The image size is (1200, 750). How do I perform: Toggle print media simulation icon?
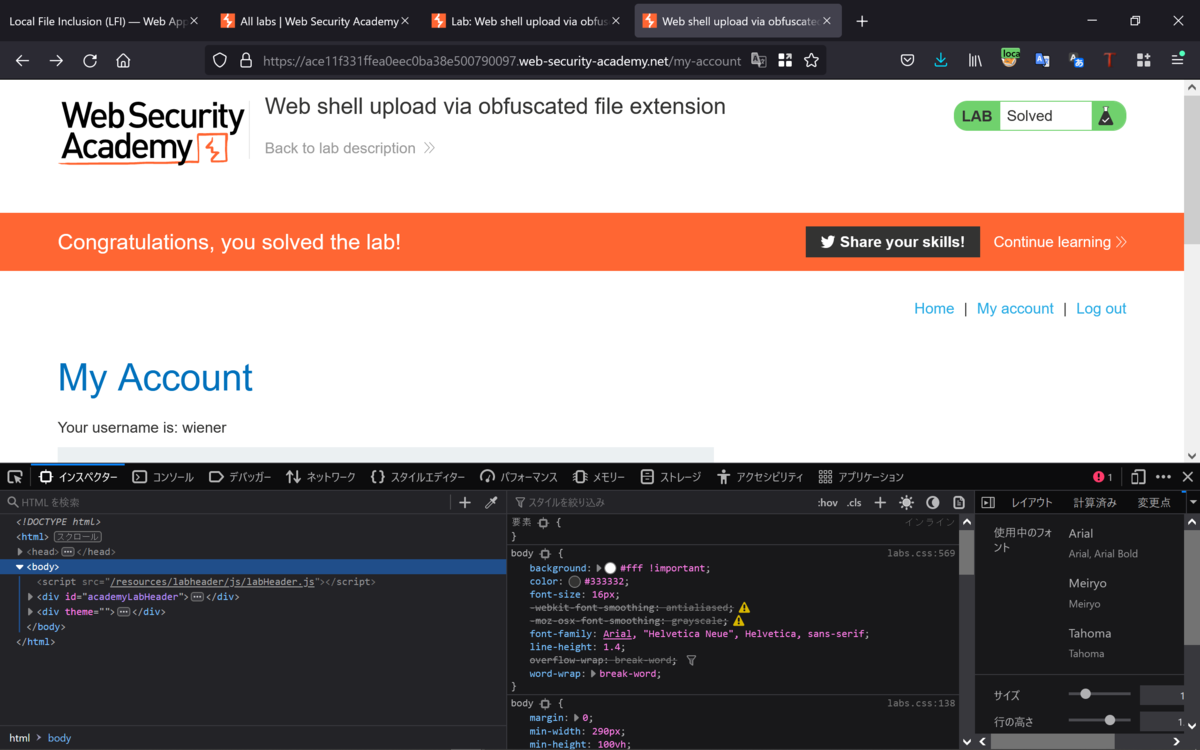pos(959,503)
